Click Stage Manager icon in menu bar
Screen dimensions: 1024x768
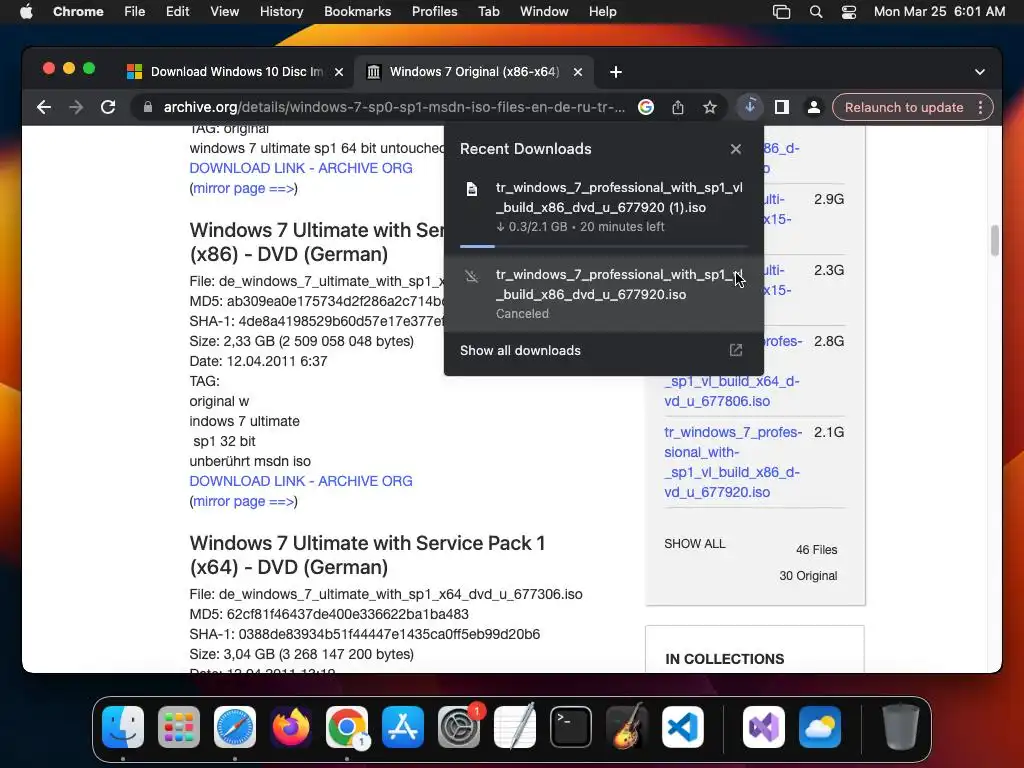click(x=782, y=11)
